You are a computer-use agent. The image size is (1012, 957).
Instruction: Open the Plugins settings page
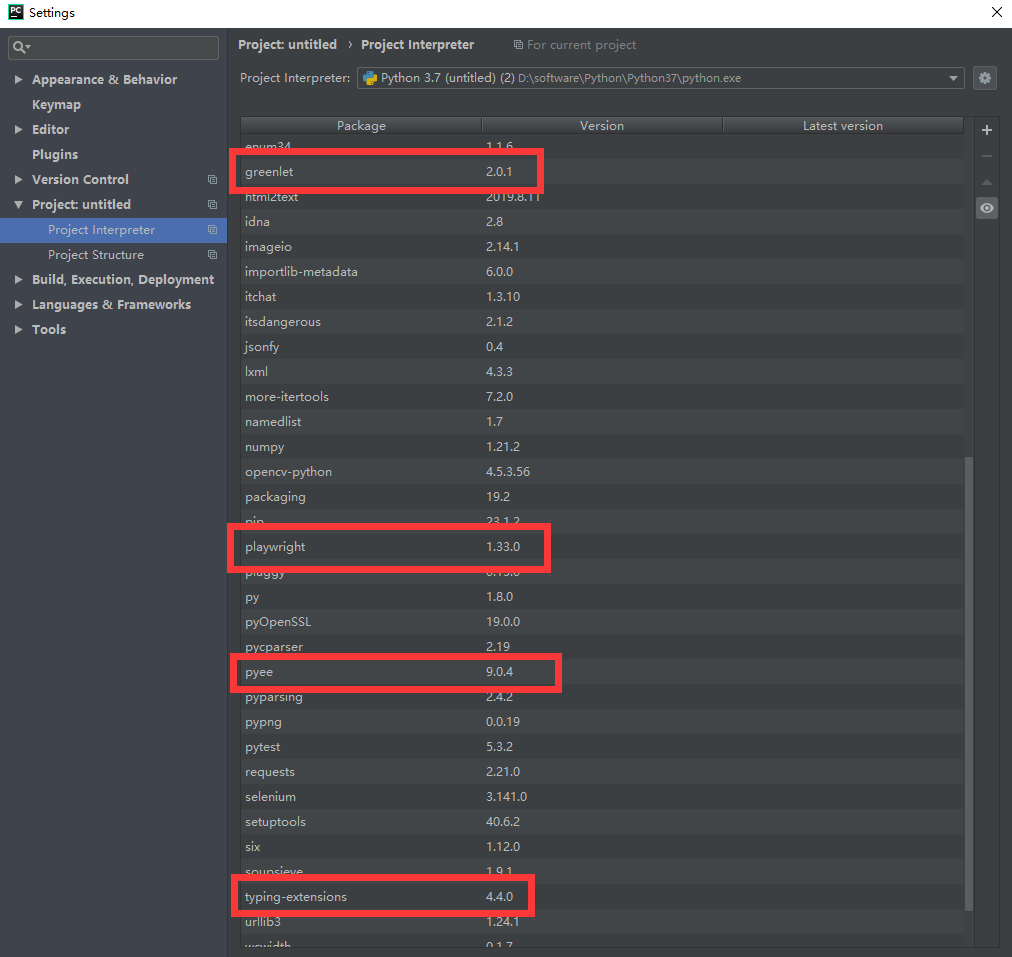coord(55,155)
